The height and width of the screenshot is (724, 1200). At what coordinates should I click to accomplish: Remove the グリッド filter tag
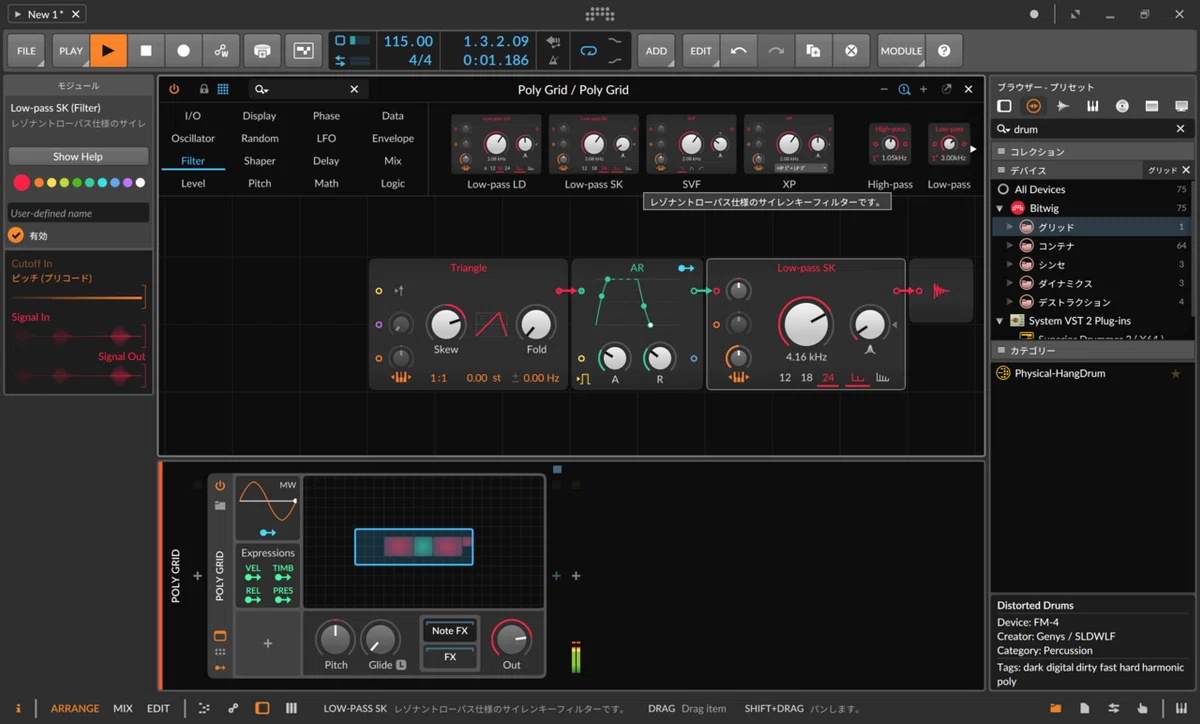pyautogui.click(x=1186, y=170)
